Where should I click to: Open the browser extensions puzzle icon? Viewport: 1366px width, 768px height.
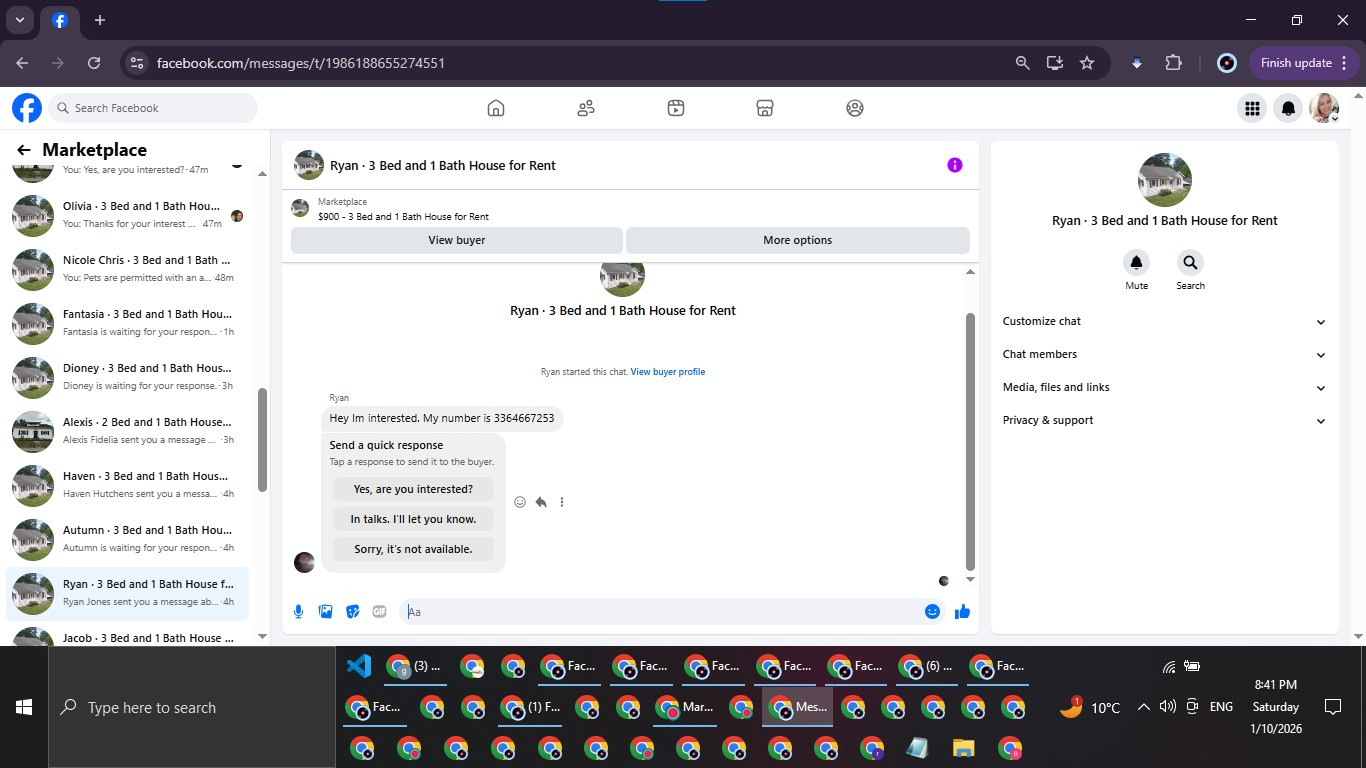[1173, 63]
